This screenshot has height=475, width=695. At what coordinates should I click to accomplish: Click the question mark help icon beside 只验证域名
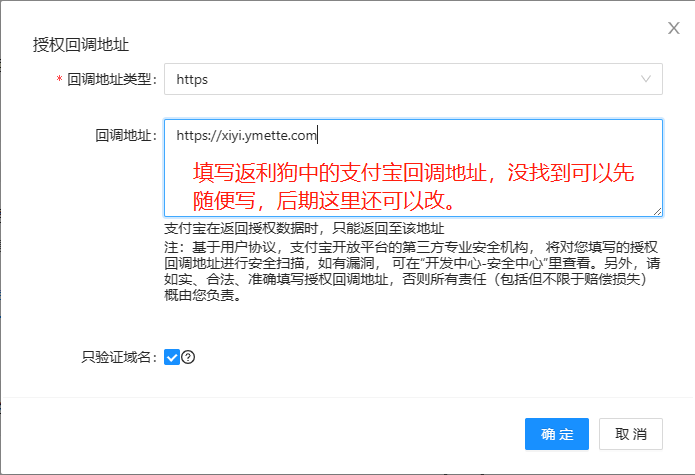(x=188, y=357)
